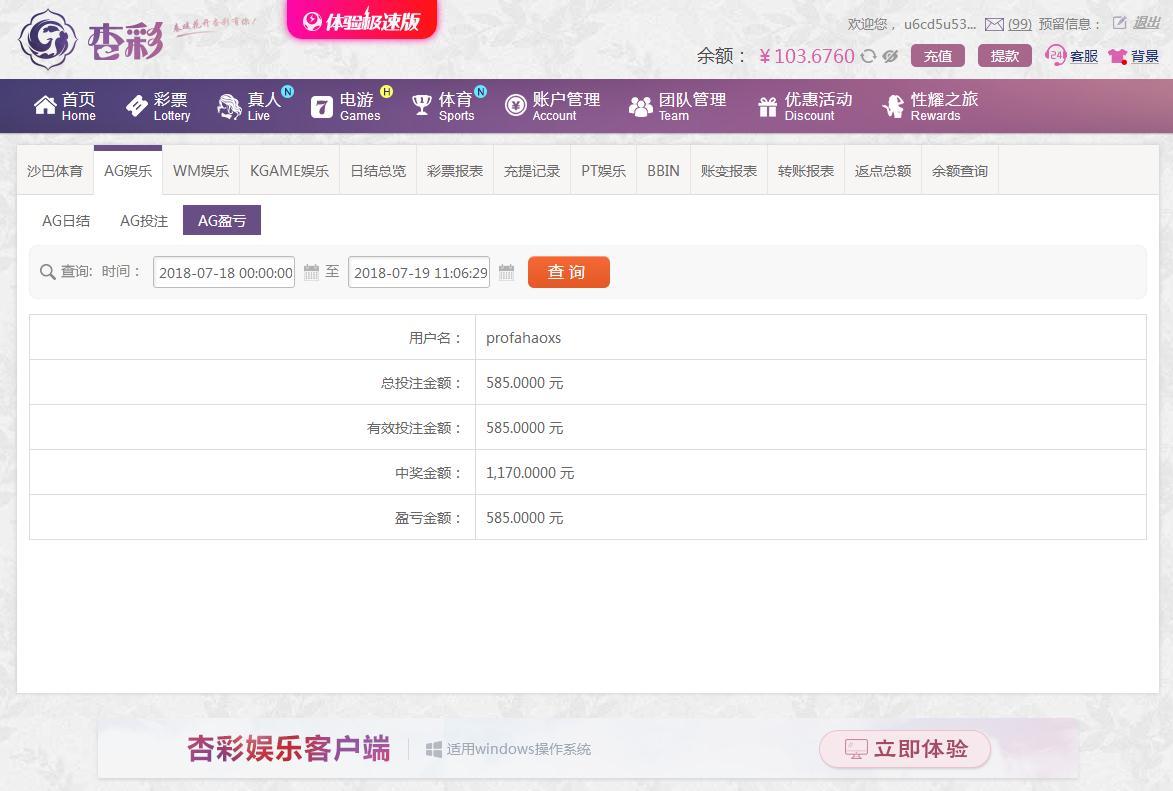This screenshot has width=1173, height=791.
Task: Open the 账户管理 Account menu
Action: click(x=553, y=106)
